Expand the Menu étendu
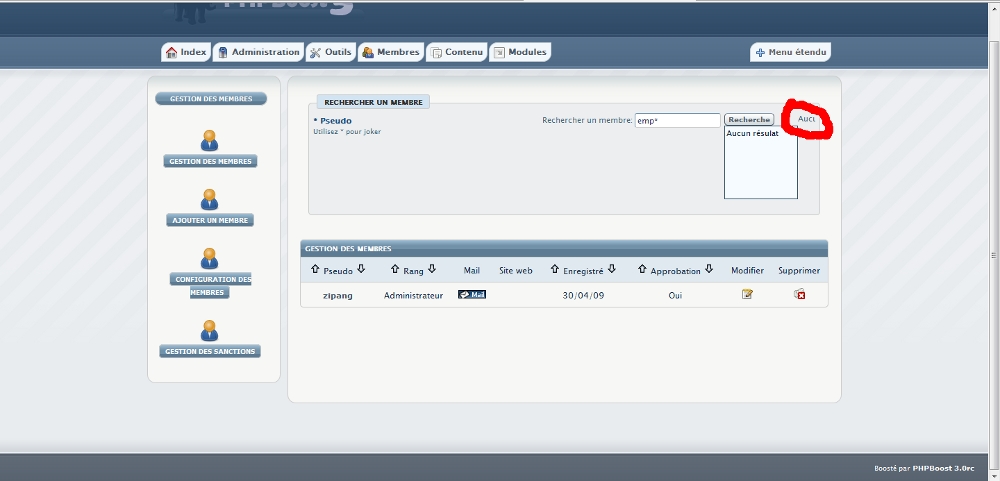1000x481 pixels. [x=790, y=52]
